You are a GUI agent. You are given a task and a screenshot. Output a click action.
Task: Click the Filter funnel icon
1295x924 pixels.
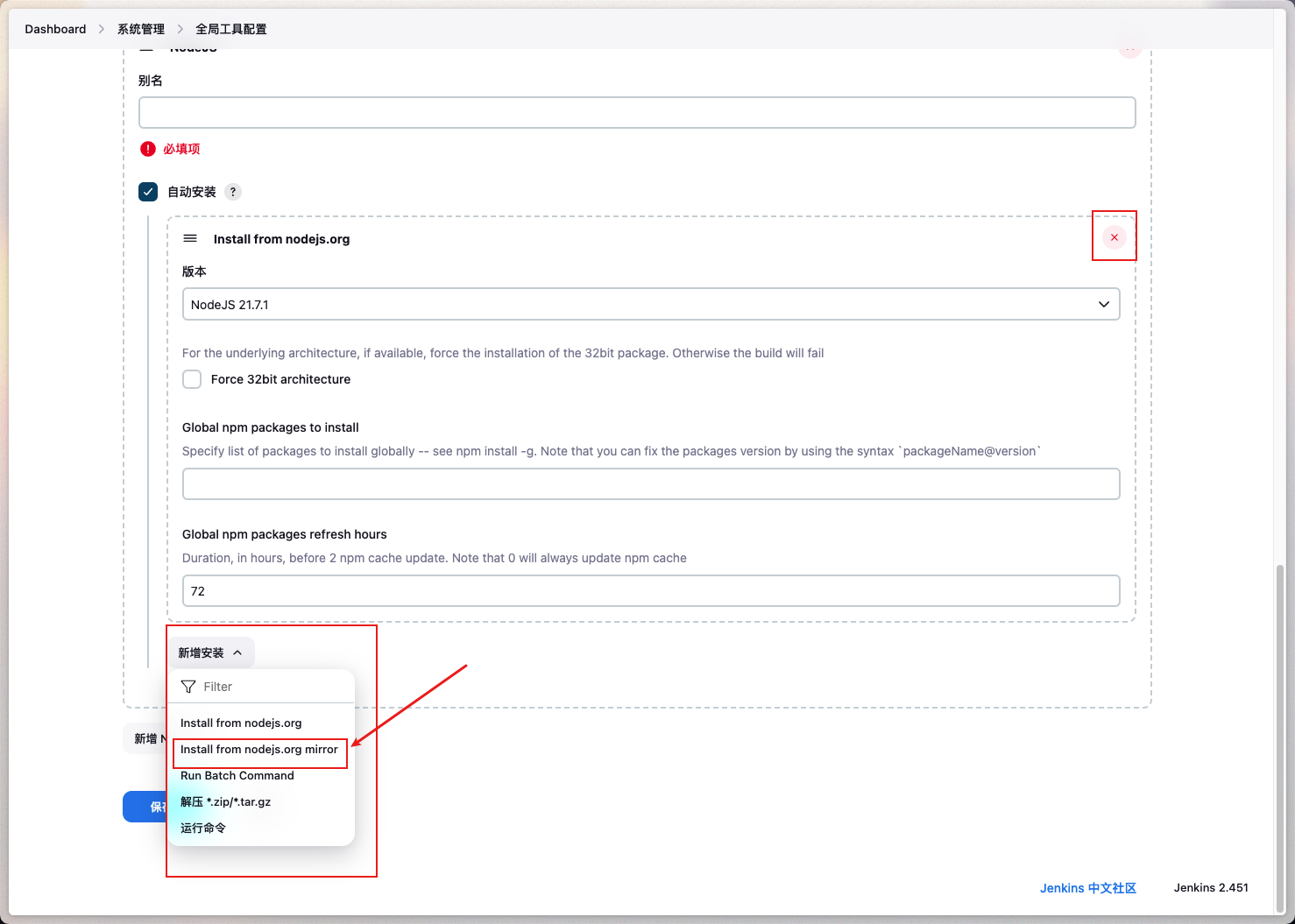coord(188,687)
